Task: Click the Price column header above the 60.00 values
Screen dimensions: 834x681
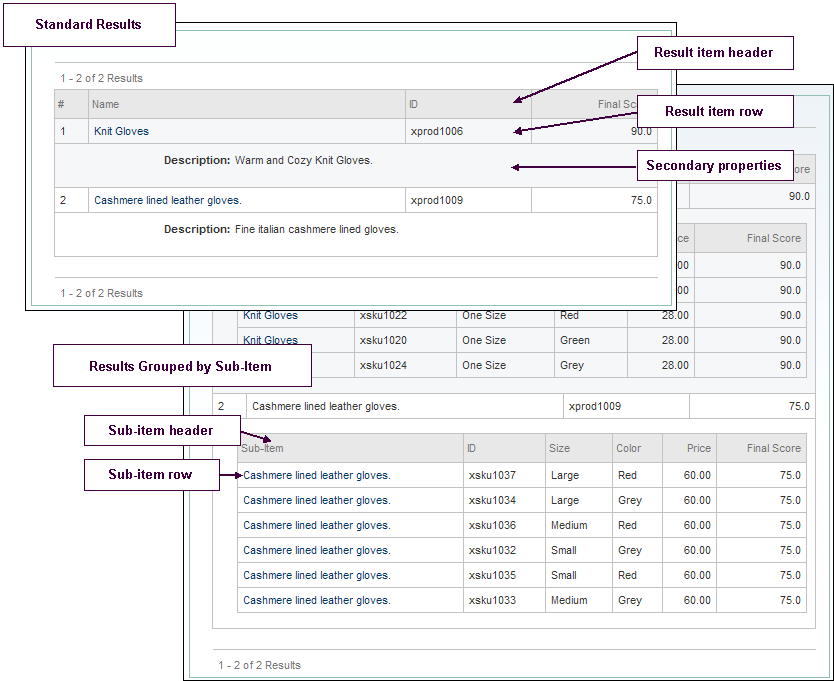Action: click(x=689, y=449)
